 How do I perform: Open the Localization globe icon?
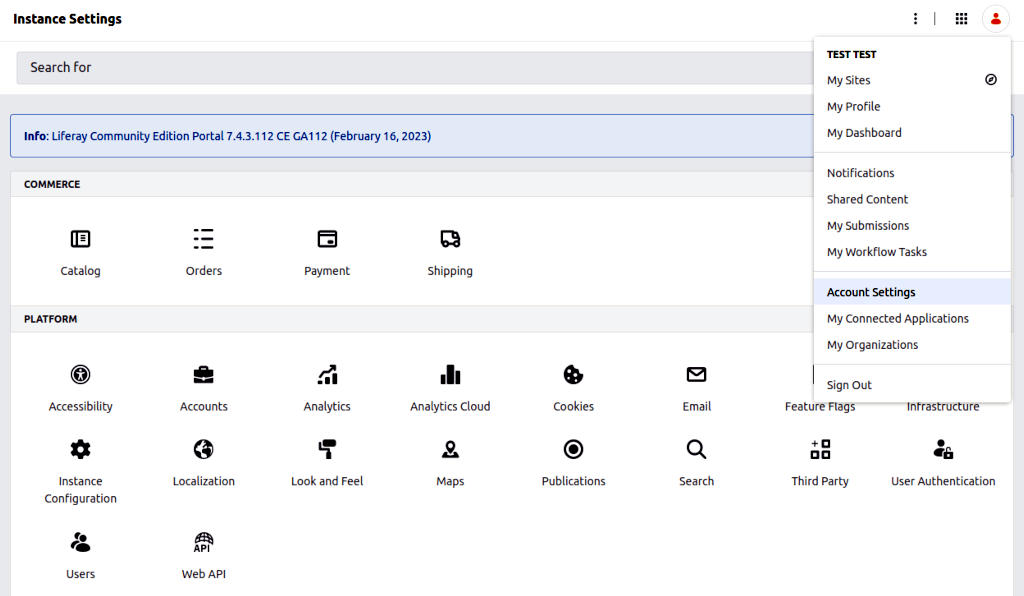point(204,449)
